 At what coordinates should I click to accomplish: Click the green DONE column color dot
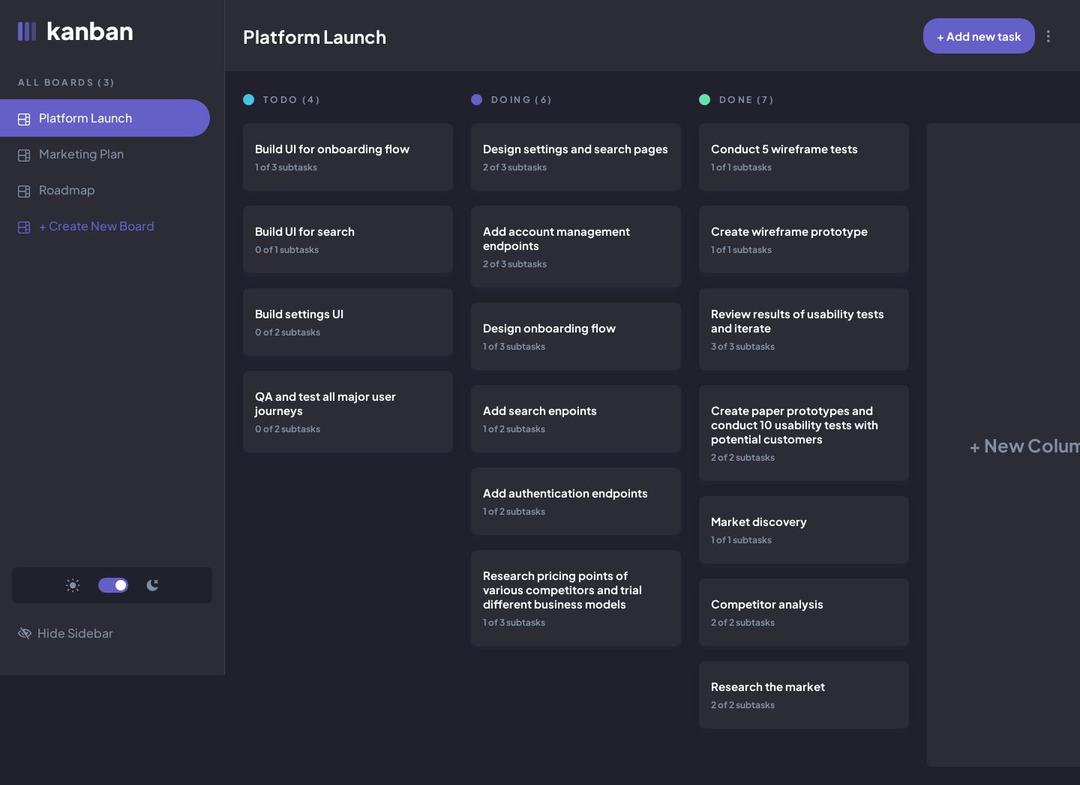705,100
